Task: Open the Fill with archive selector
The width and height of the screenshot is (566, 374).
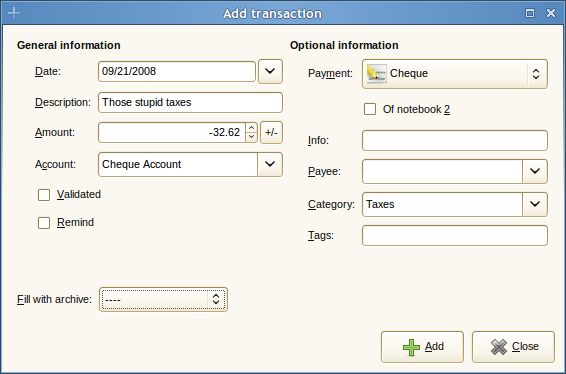Action: pyautogui.click(x=163, y=299)
